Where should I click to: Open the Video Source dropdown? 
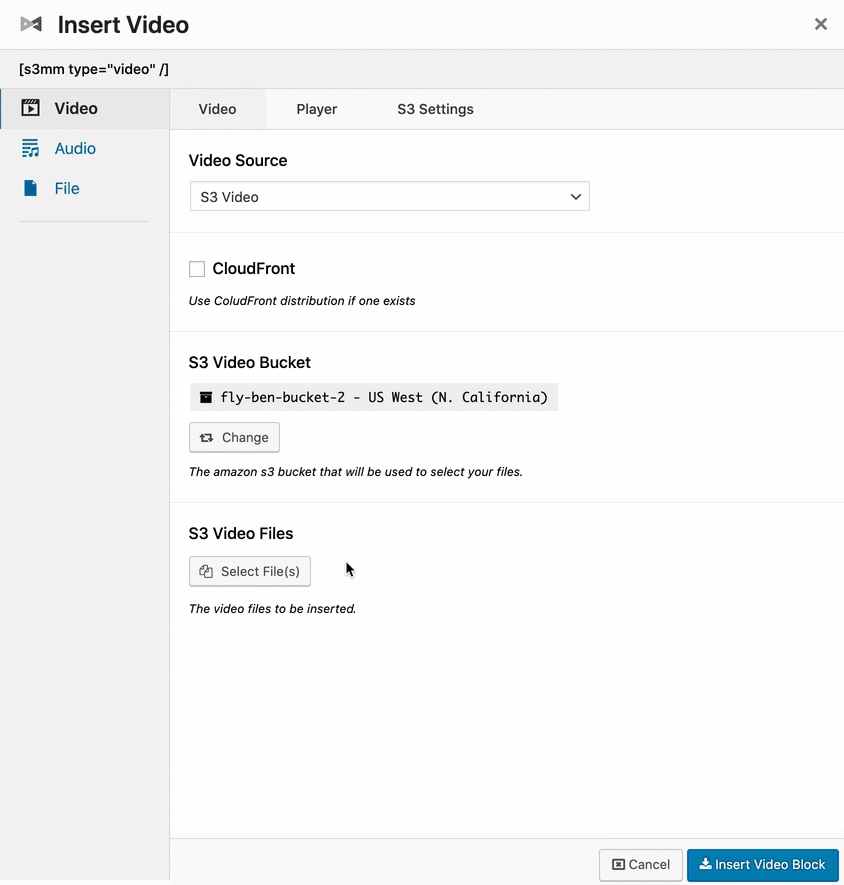pyautogui.click(x=390, y=196)
